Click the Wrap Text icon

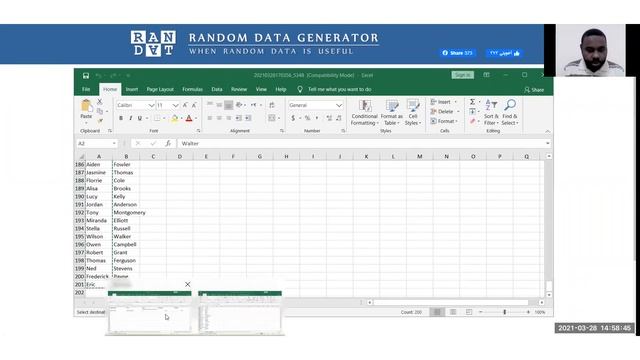pos(272,105)
